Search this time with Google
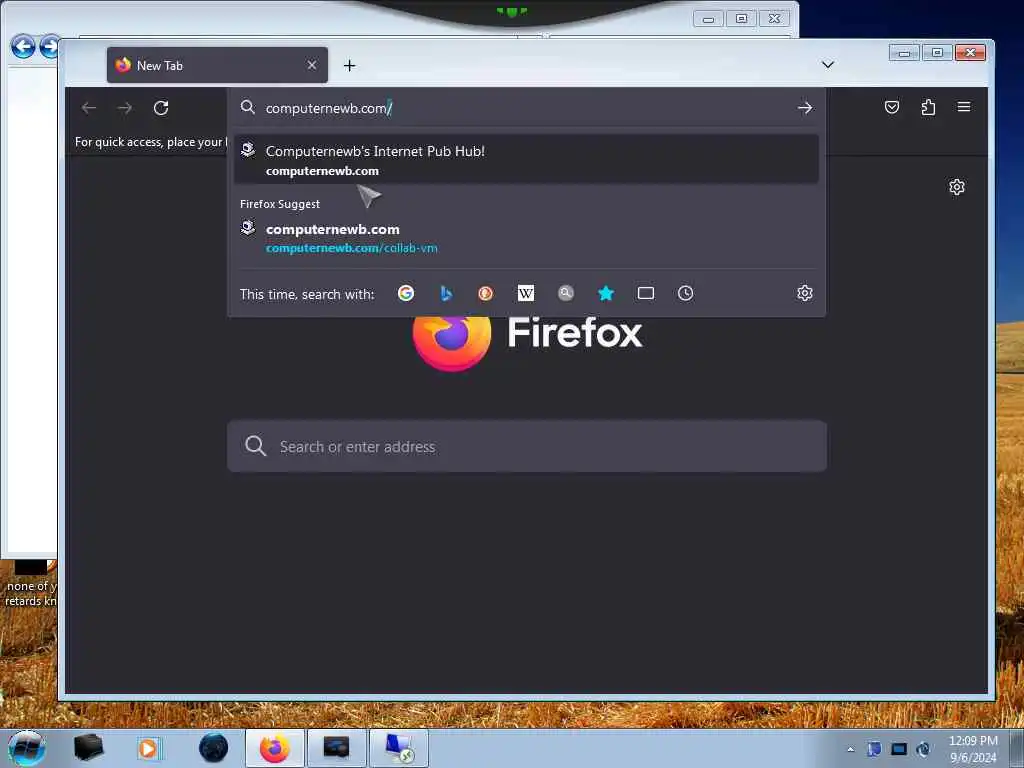Image resolution: width=1024 pixels, height=768 pixels. click(406, 293)
